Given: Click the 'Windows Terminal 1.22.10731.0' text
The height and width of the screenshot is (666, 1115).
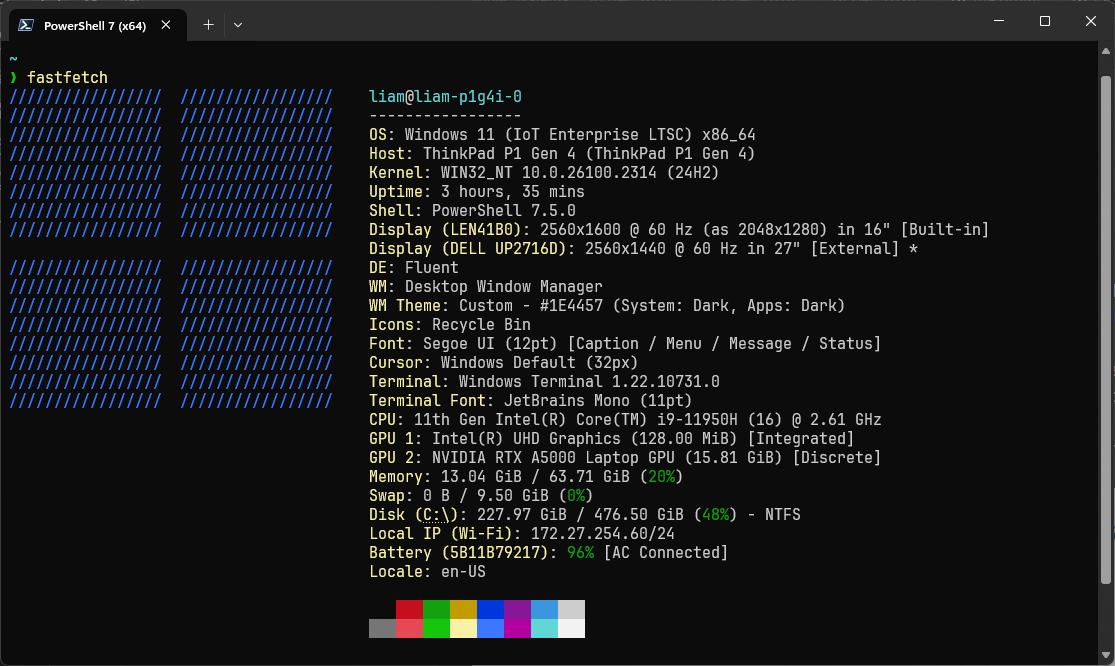Looking at the screenshot, I should pyautogui.click(x=589, y=382).
